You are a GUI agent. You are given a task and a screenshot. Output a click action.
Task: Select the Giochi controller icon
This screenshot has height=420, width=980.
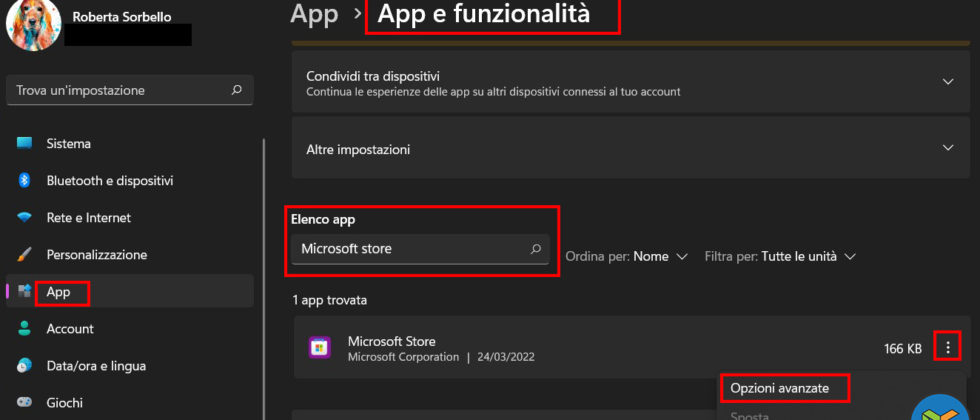pos(25,403)
